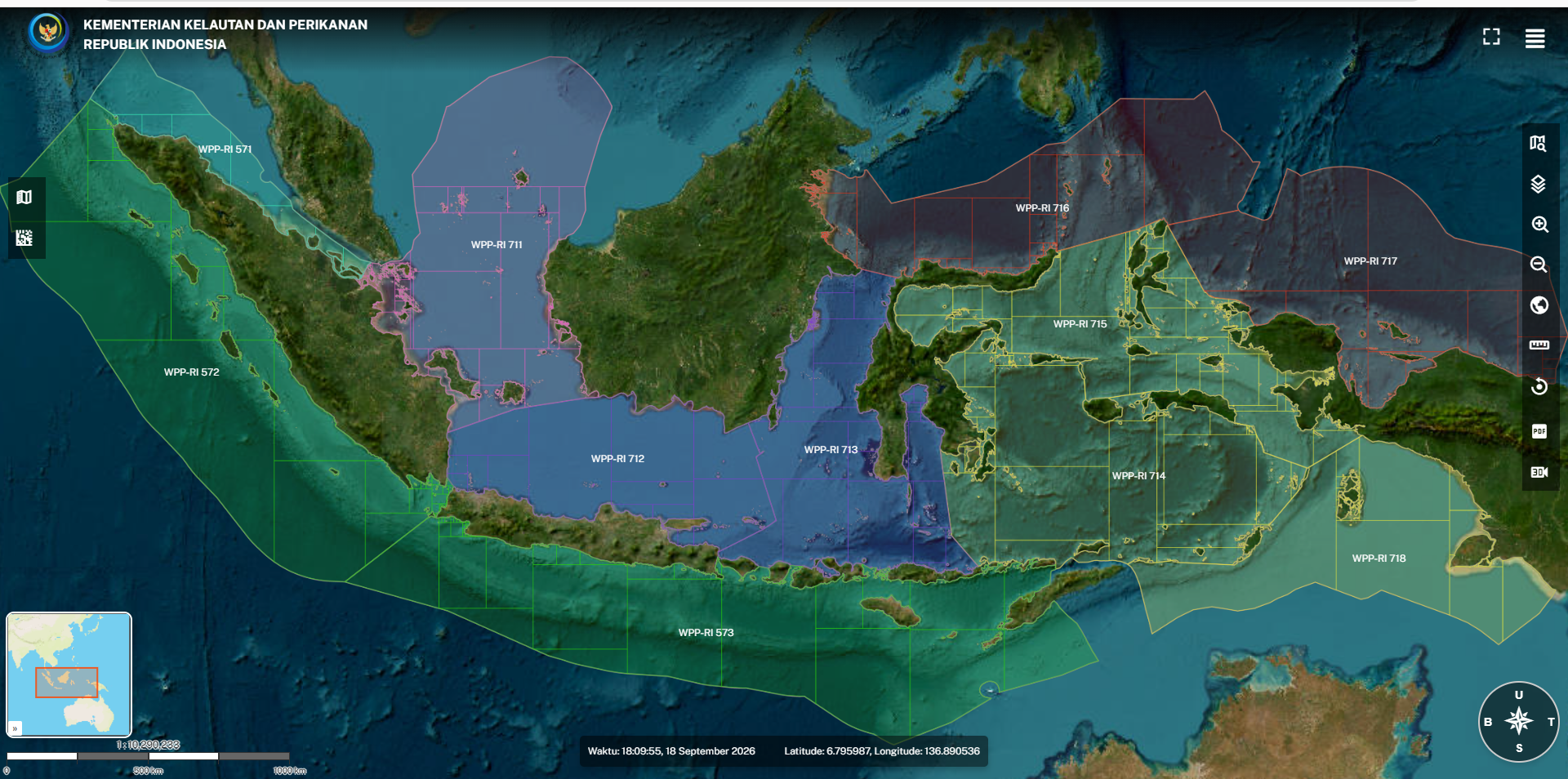1568x779 pixels.
Task: Click the scale bar ruler
Action: tap(148, 756)
